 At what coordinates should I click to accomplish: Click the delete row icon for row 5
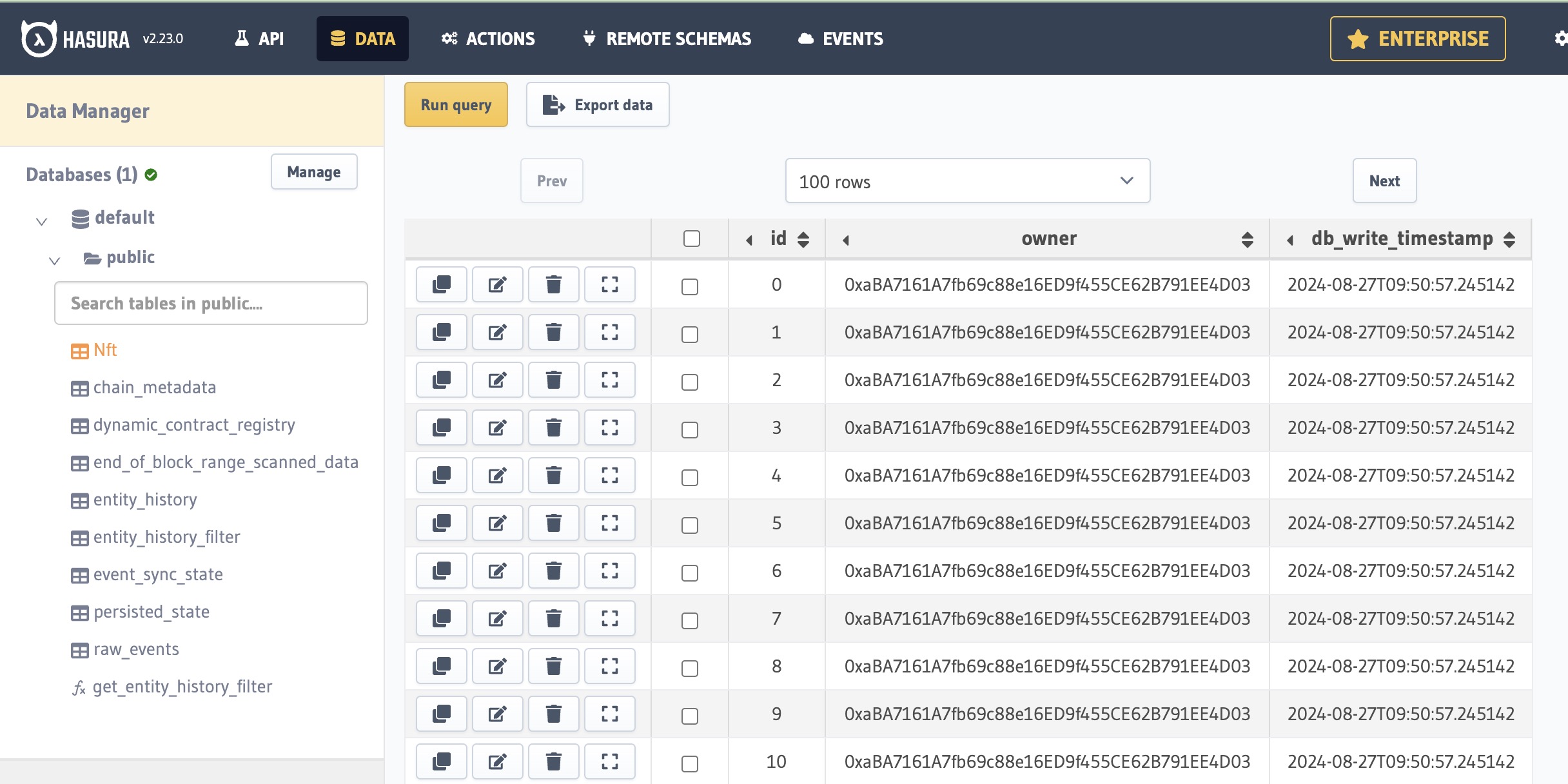pos(554,524)
